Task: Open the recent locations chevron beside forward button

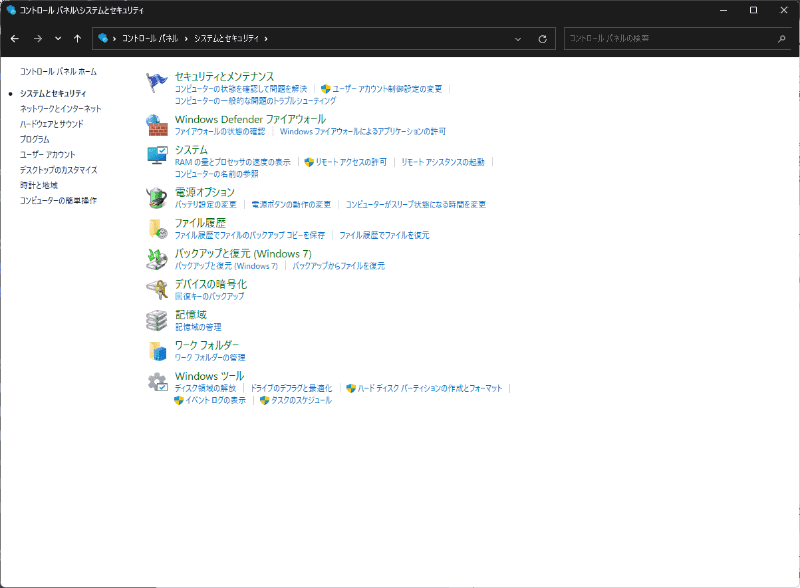Action: tap(58, 38)
